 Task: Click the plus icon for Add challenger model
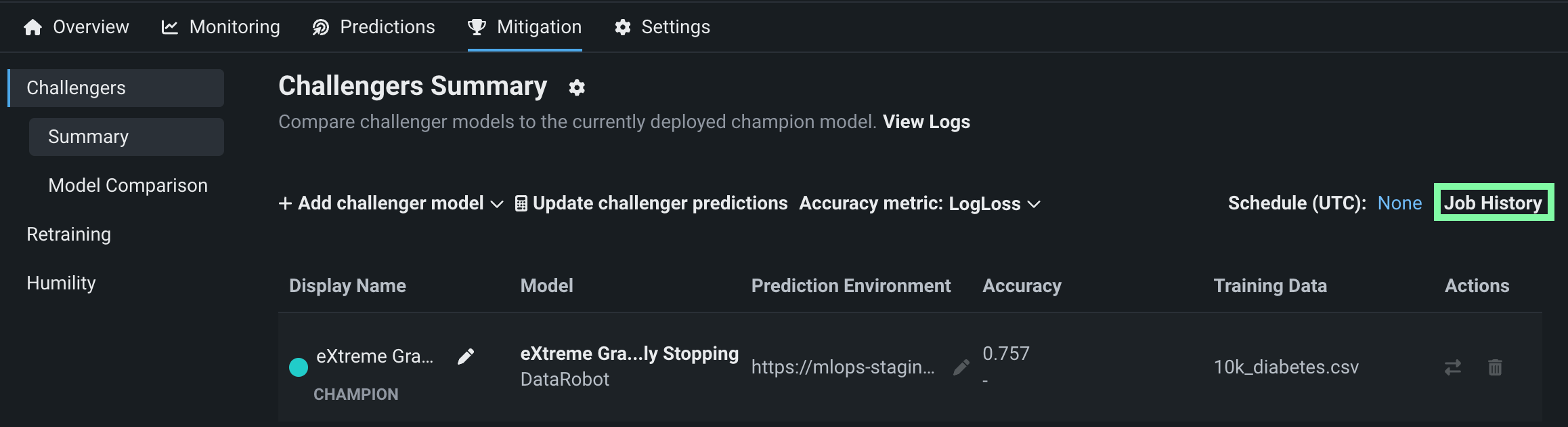coord(285,203)
